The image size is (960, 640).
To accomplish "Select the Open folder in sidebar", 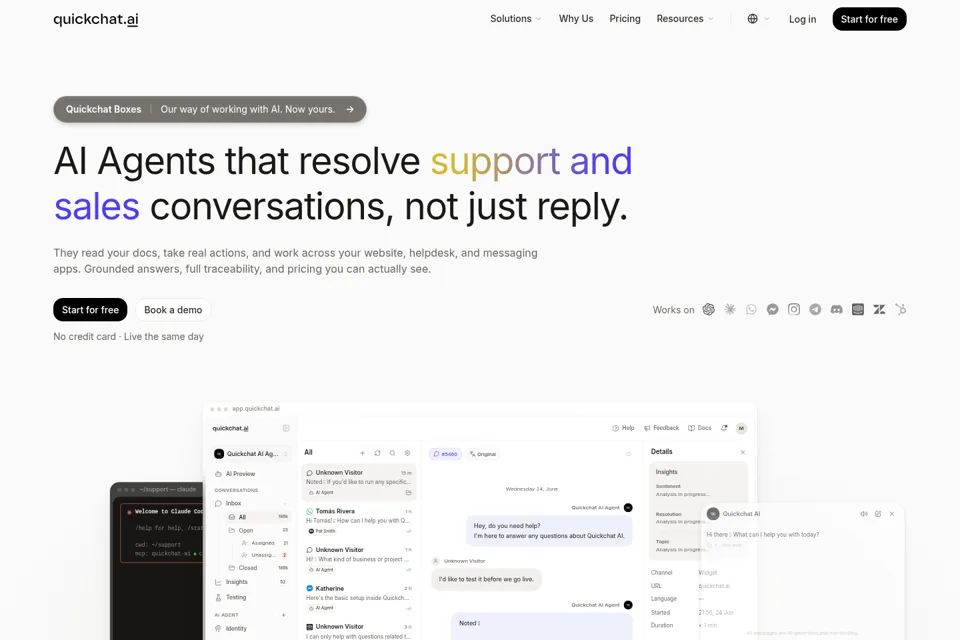I will [x=257, y=530].
